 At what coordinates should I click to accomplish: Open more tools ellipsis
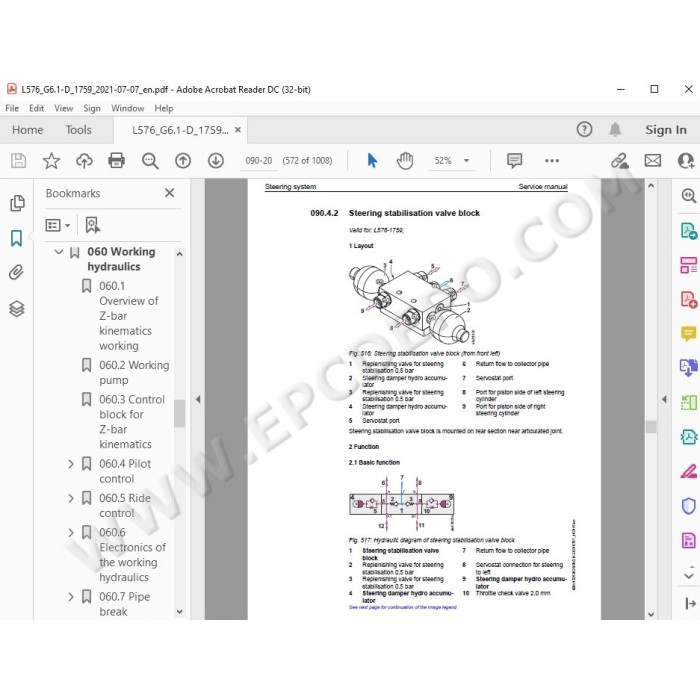coord(552,161)
